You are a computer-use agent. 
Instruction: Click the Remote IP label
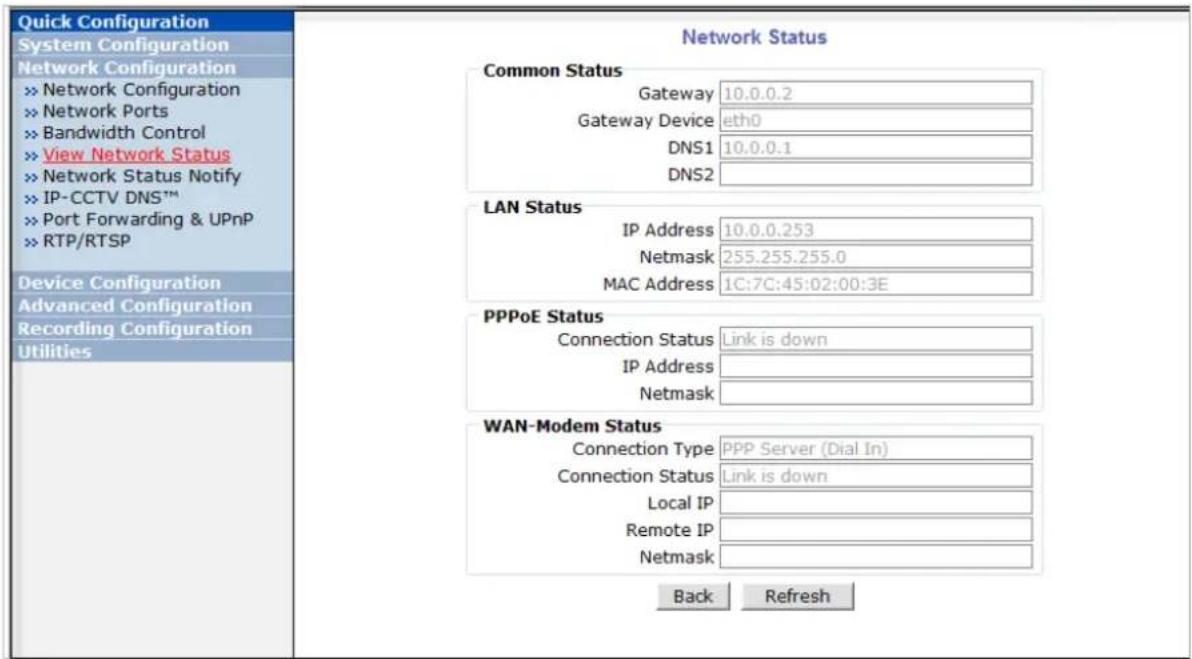[670, 530]
